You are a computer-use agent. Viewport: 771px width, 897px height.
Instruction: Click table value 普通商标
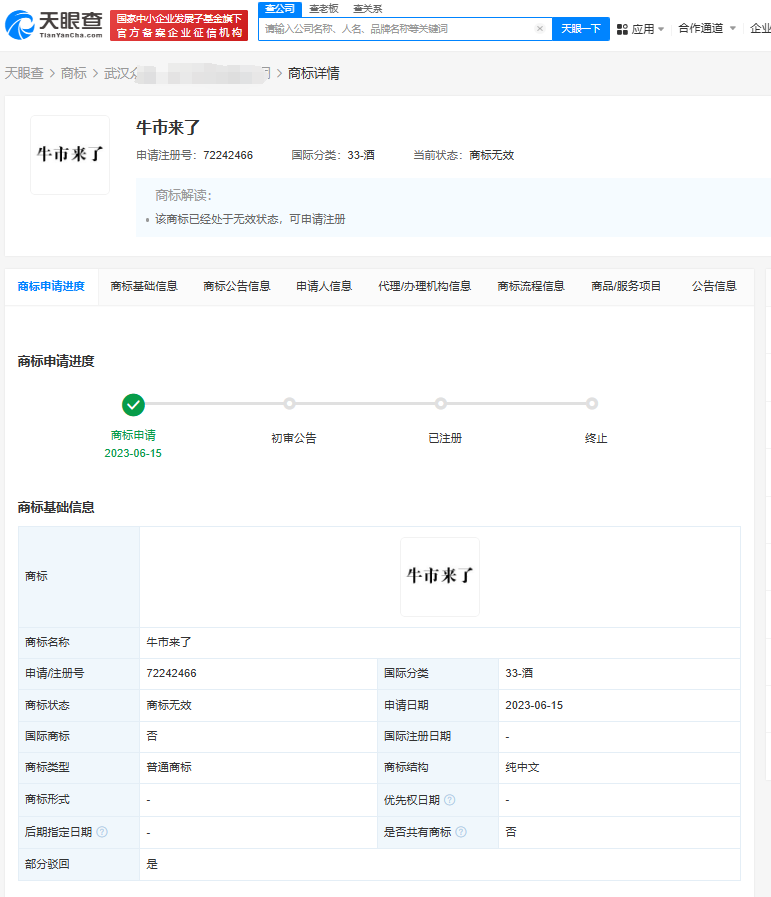click(169, 767)
